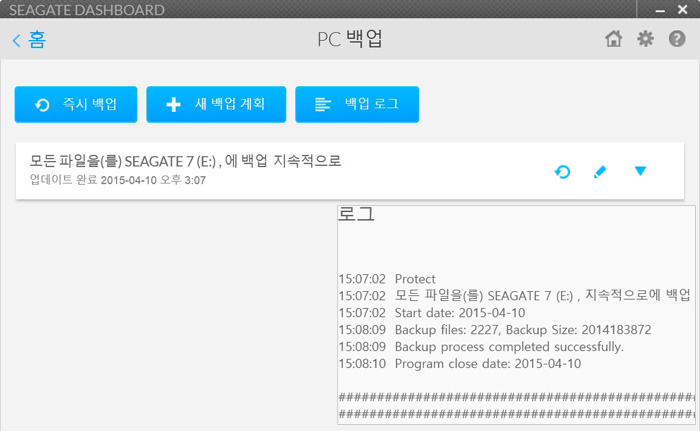Click the PC 백업 page title
The height and width of the screenshot is (431, 700).
point(350,39)
